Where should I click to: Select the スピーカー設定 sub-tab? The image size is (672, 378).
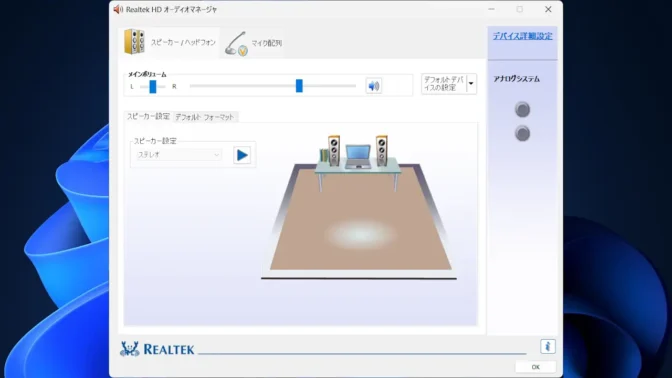148,116
